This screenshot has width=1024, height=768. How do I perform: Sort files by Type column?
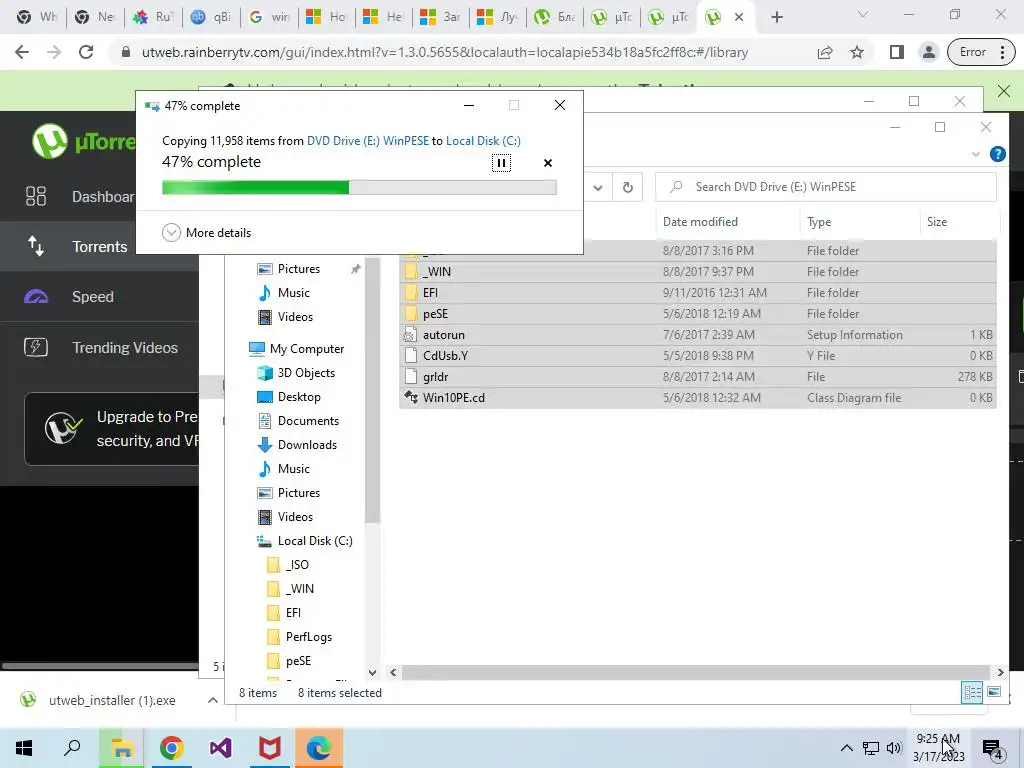(819, 221)
